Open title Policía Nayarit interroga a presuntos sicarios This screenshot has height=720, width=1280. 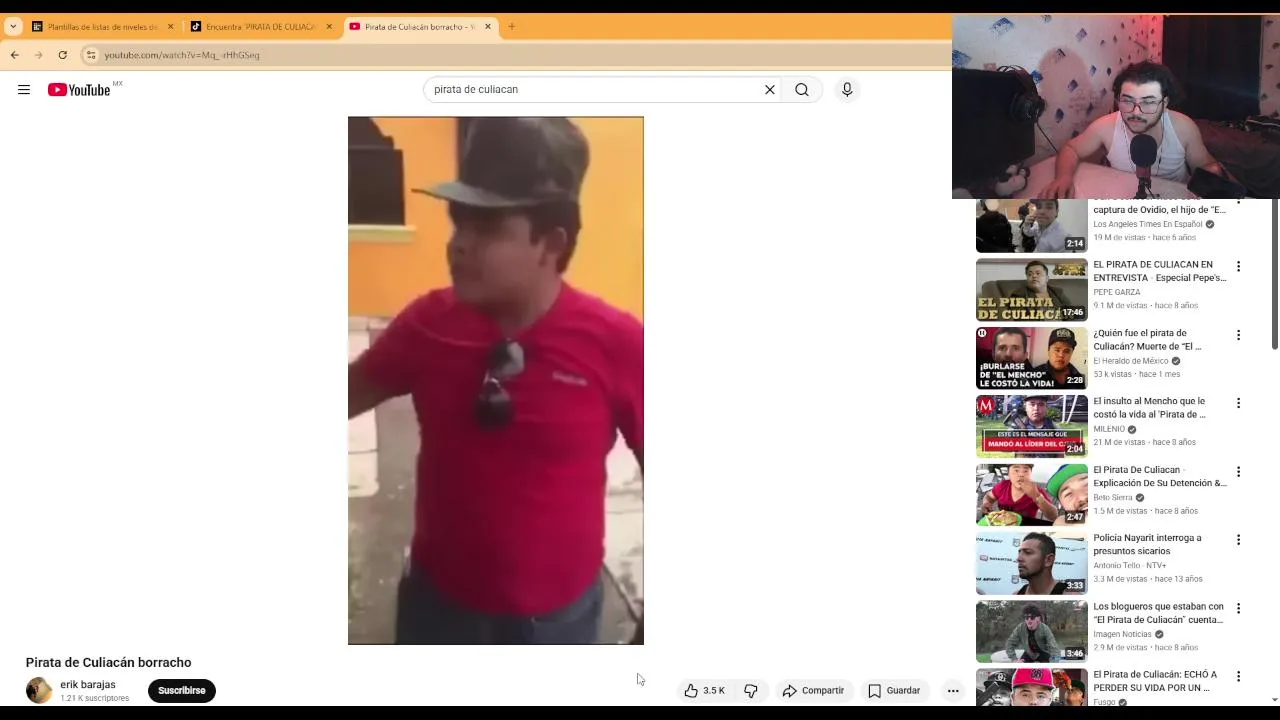point(1147,545)
